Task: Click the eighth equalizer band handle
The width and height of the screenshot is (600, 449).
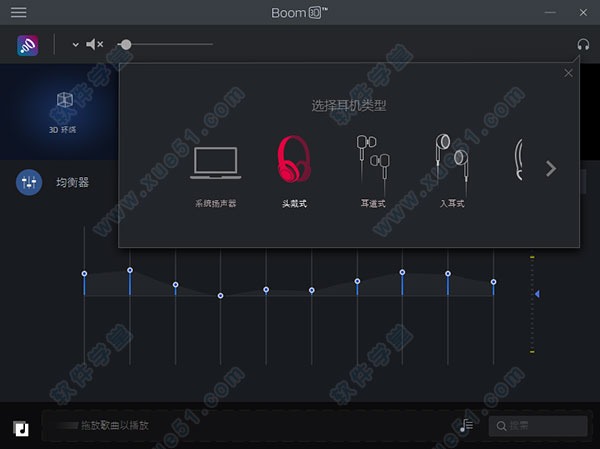Action: coord(402,272)
